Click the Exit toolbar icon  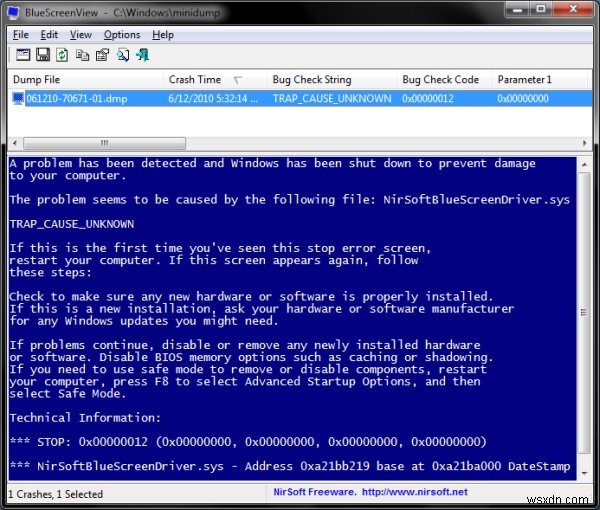(142, 55)
